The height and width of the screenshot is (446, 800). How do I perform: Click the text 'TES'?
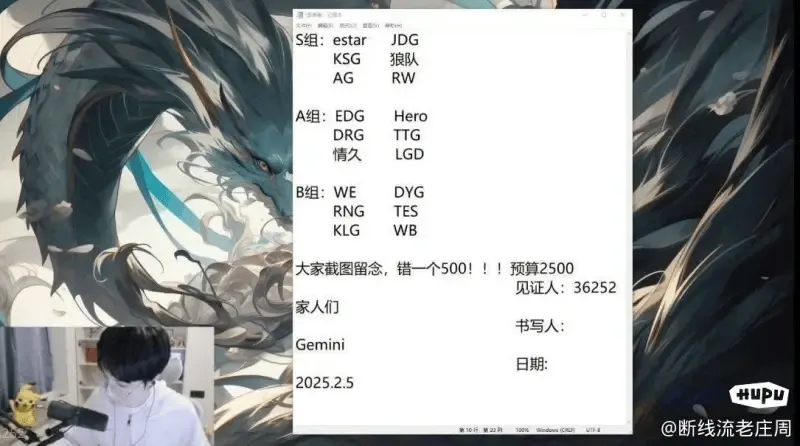click(x=406, y=211)
